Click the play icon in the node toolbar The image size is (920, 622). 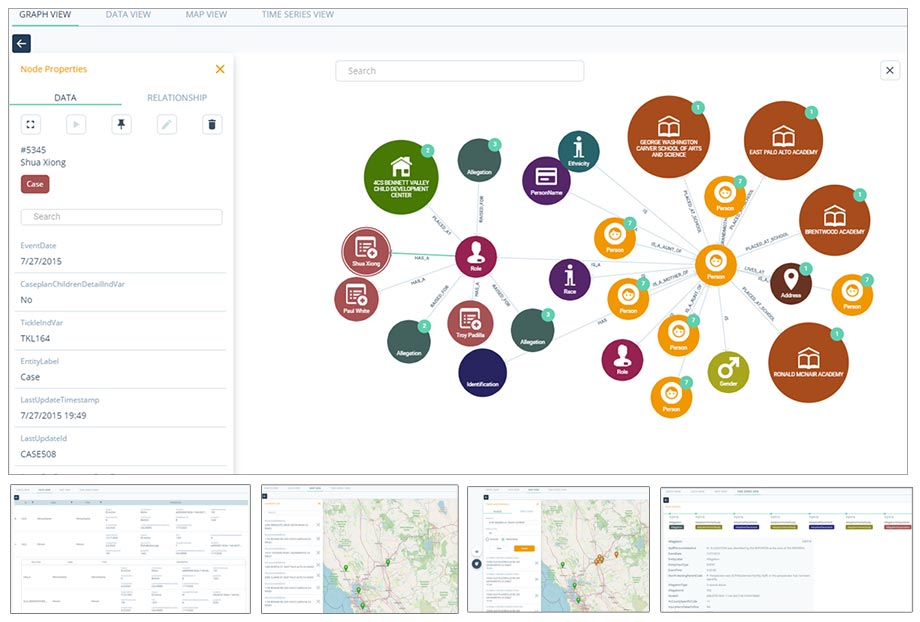[76, 124]
